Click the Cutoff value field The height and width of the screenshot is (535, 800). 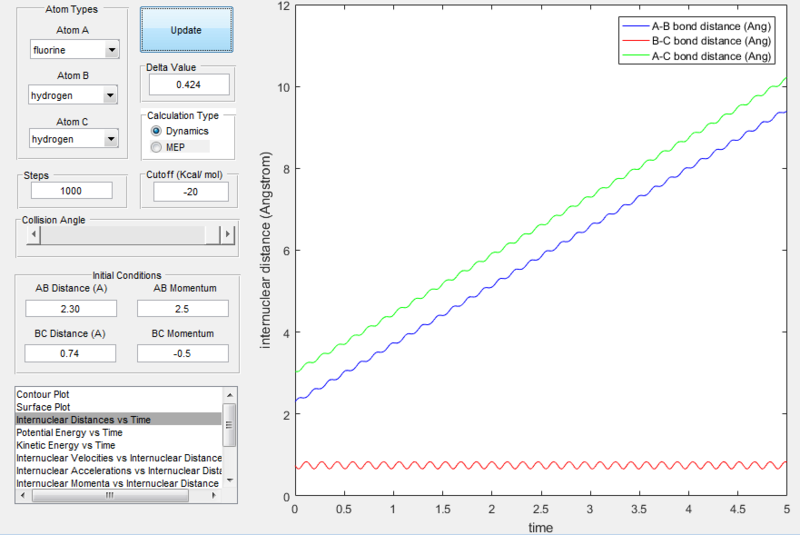(191, 192)
